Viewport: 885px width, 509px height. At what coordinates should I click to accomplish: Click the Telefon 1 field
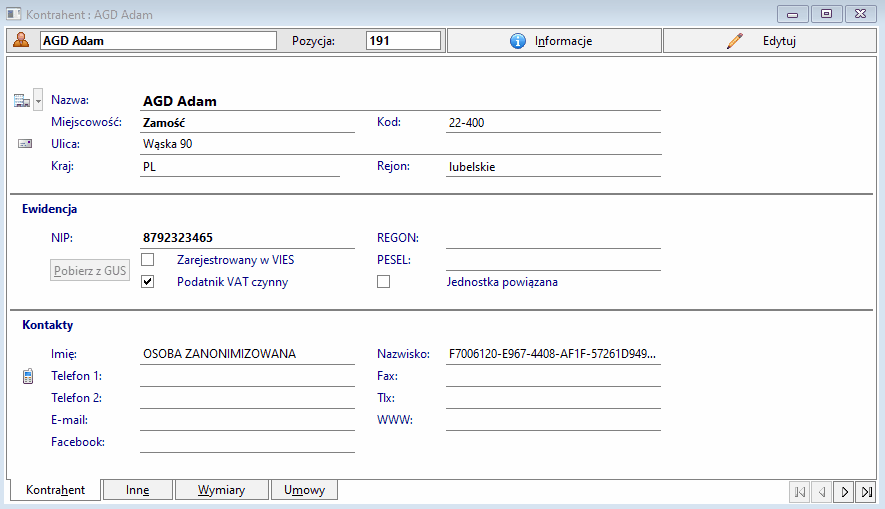coord(247,376)
